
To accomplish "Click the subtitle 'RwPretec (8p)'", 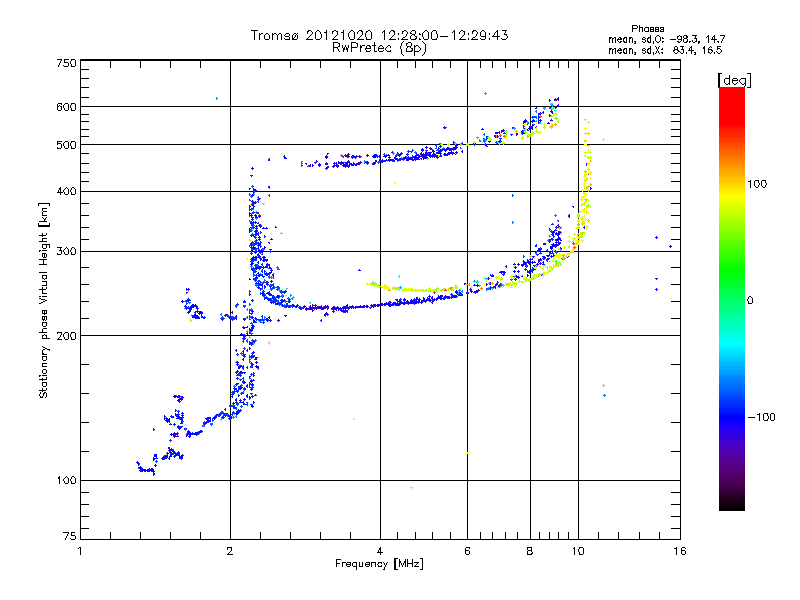I will pos(379,48).
